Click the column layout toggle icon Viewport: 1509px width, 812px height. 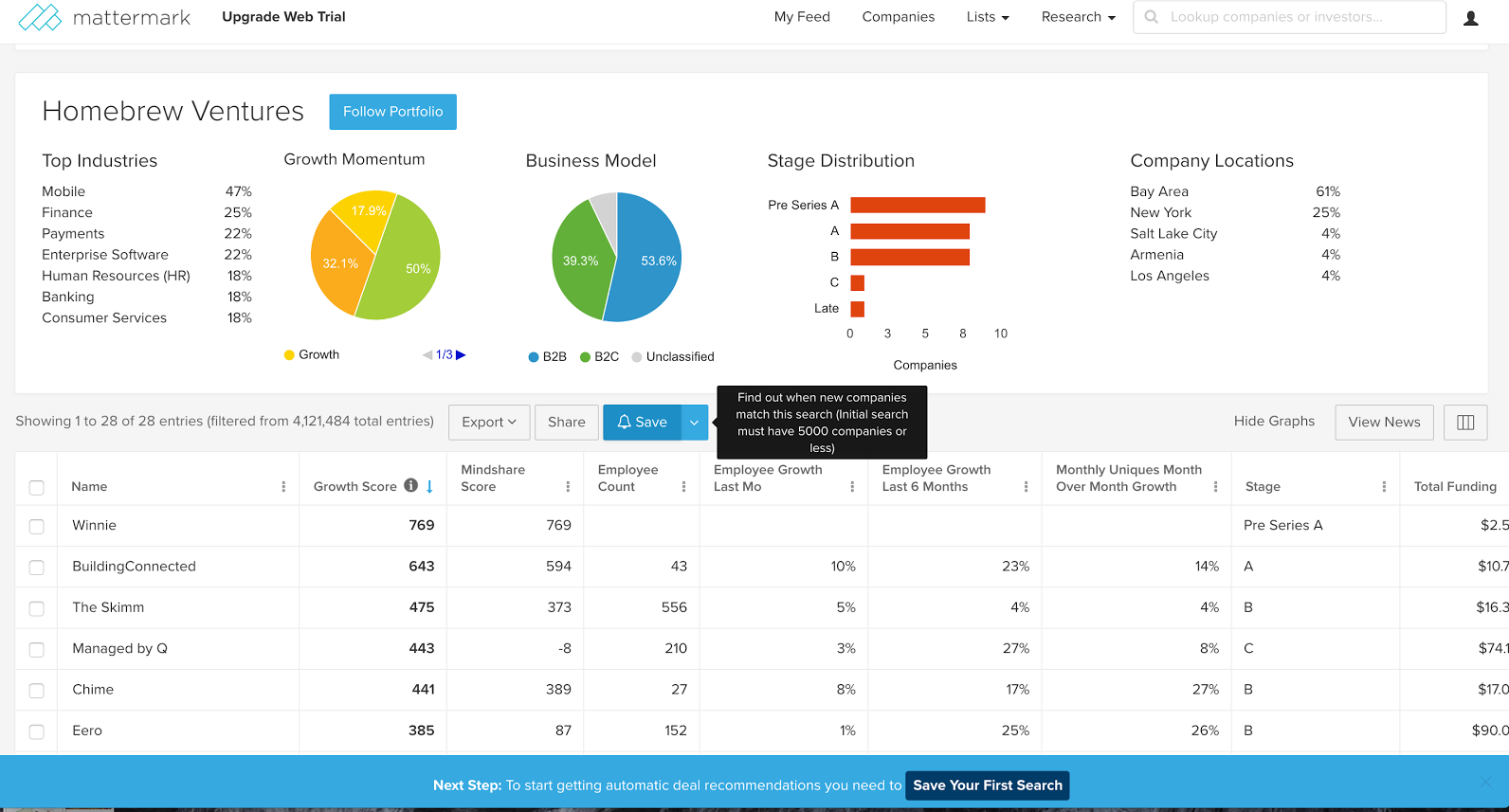point(1465,423)
